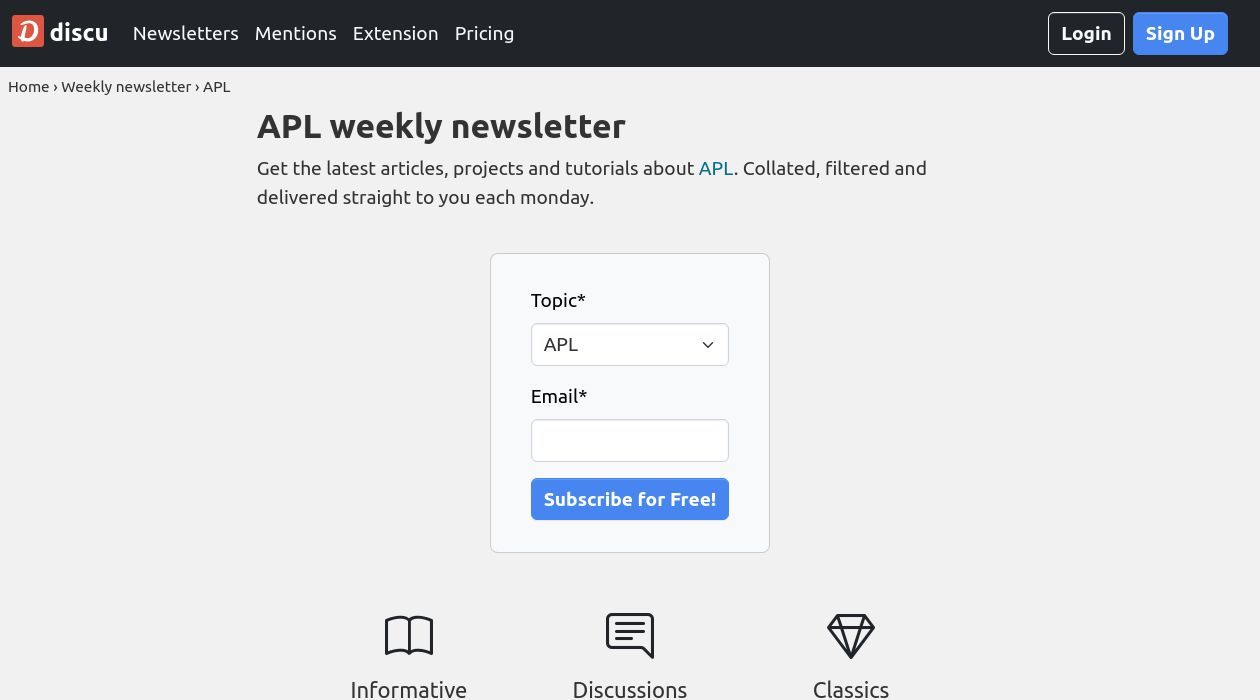Click the Classics diamond icon
1260x700 pixels.
coord(851,635)
